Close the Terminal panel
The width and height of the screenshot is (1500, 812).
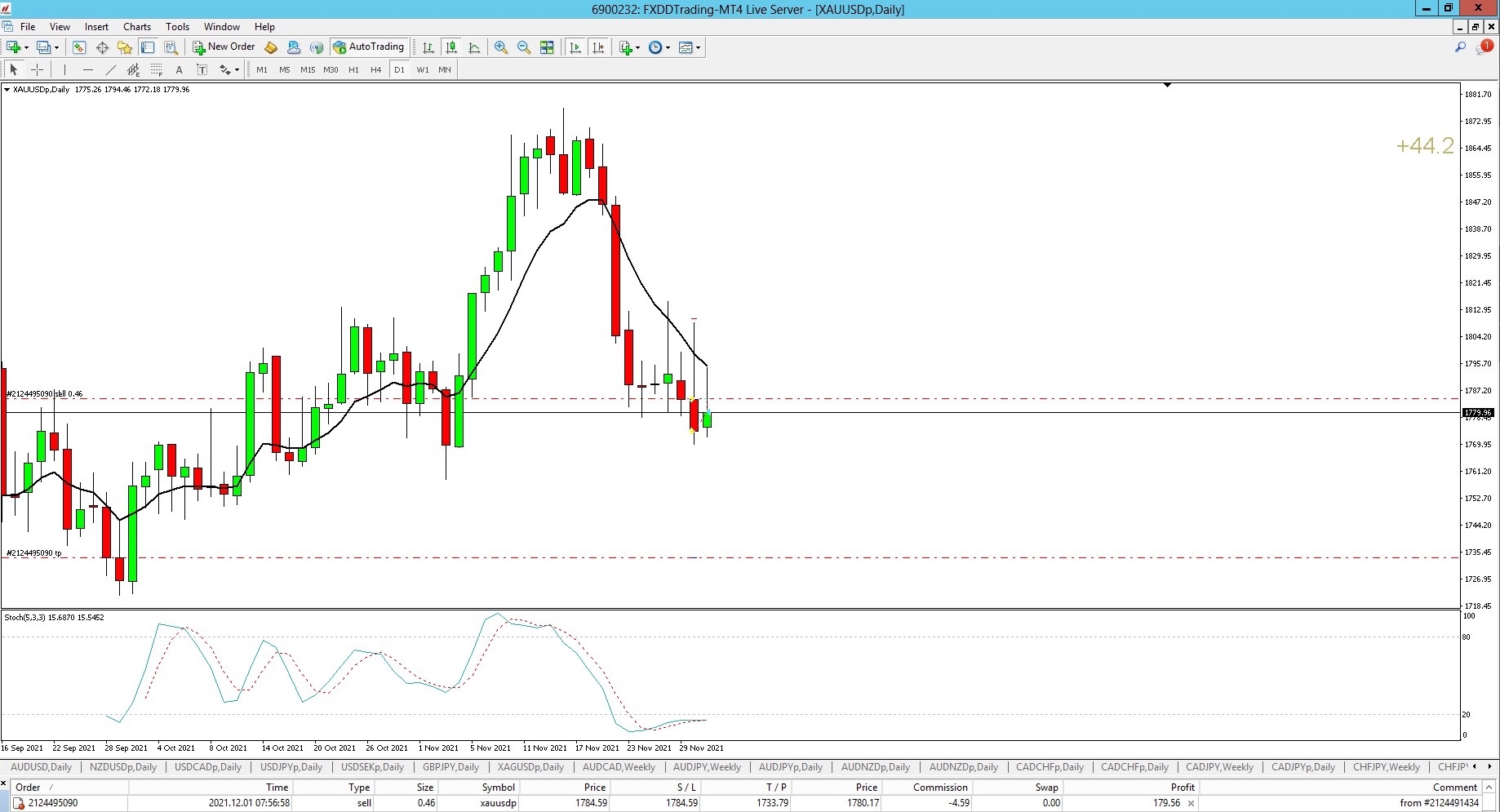(4, 784)
